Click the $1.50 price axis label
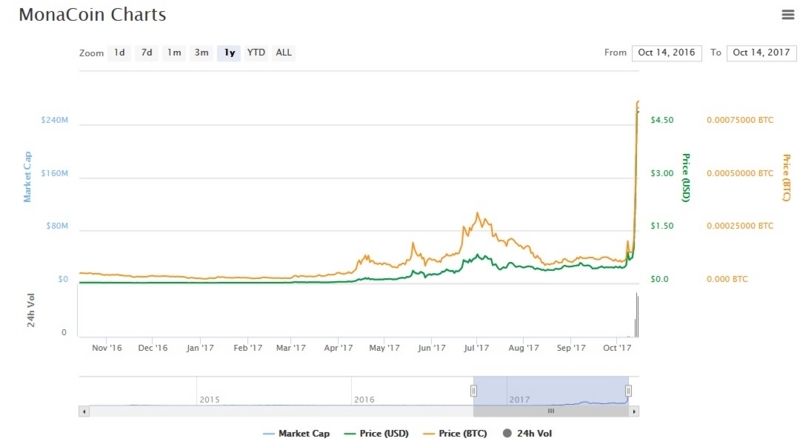The width and height of the screenshot is (800, 444). 662,226
